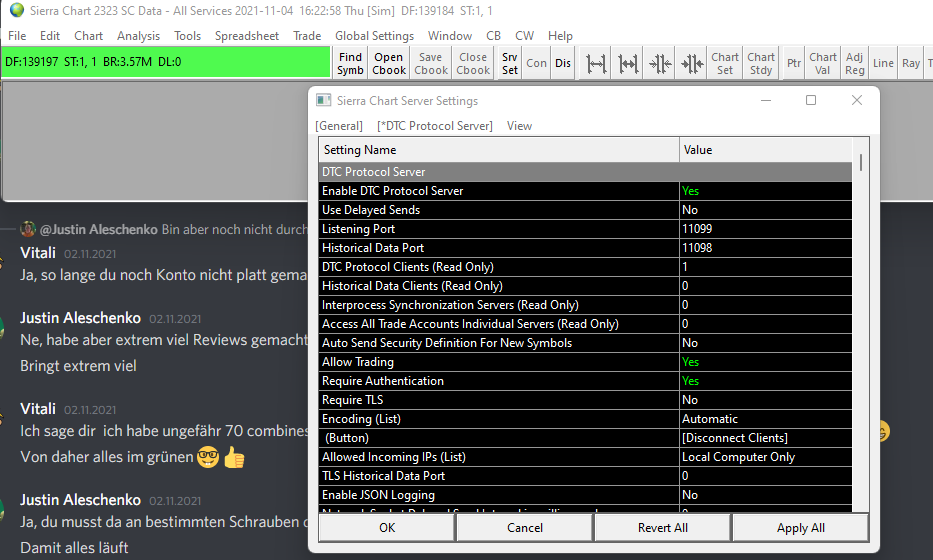
Task: Click the OK button
Action: 387,528
